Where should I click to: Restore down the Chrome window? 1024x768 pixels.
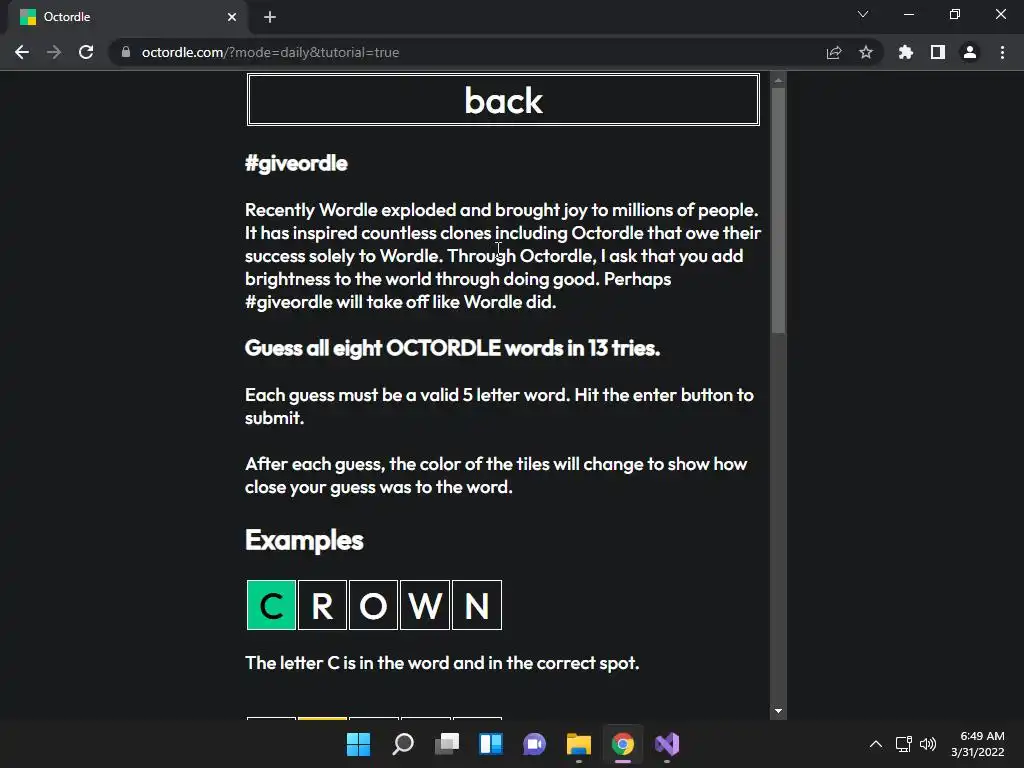coord(955,14)
